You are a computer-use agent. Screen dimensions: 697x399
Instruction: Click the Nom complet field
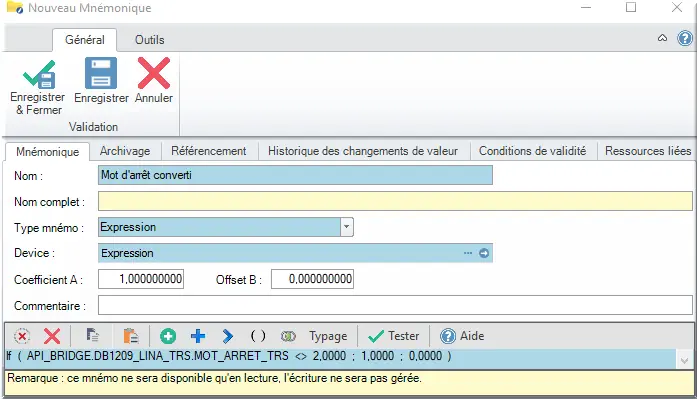(x=395, y=201)
